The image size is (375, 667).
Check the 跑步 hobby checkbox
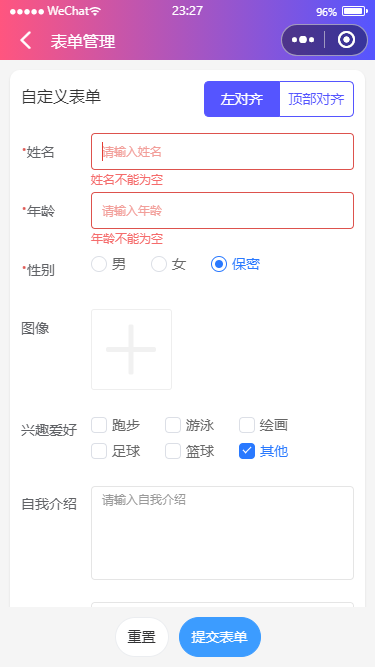[99, 425]
